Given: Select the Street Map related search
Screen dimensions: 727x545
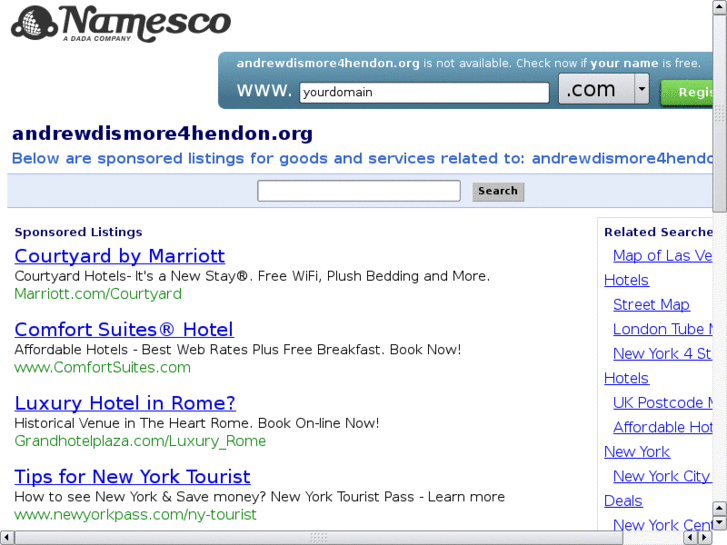Looking at the screenshot, I should coord(651,305).
